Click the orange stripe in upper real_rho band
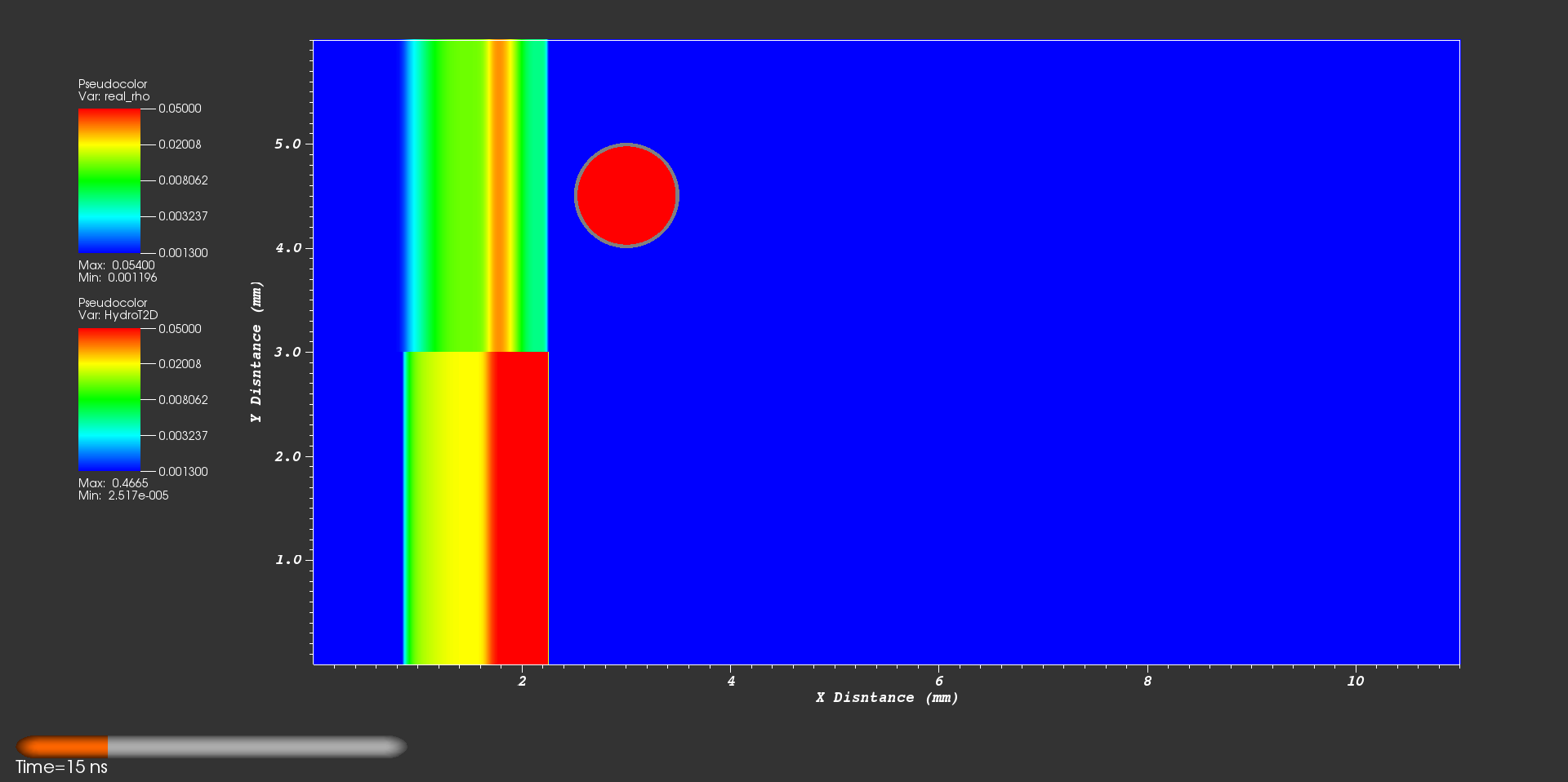Viewport: 1568px width, 782px height. (x=501, y=196)
